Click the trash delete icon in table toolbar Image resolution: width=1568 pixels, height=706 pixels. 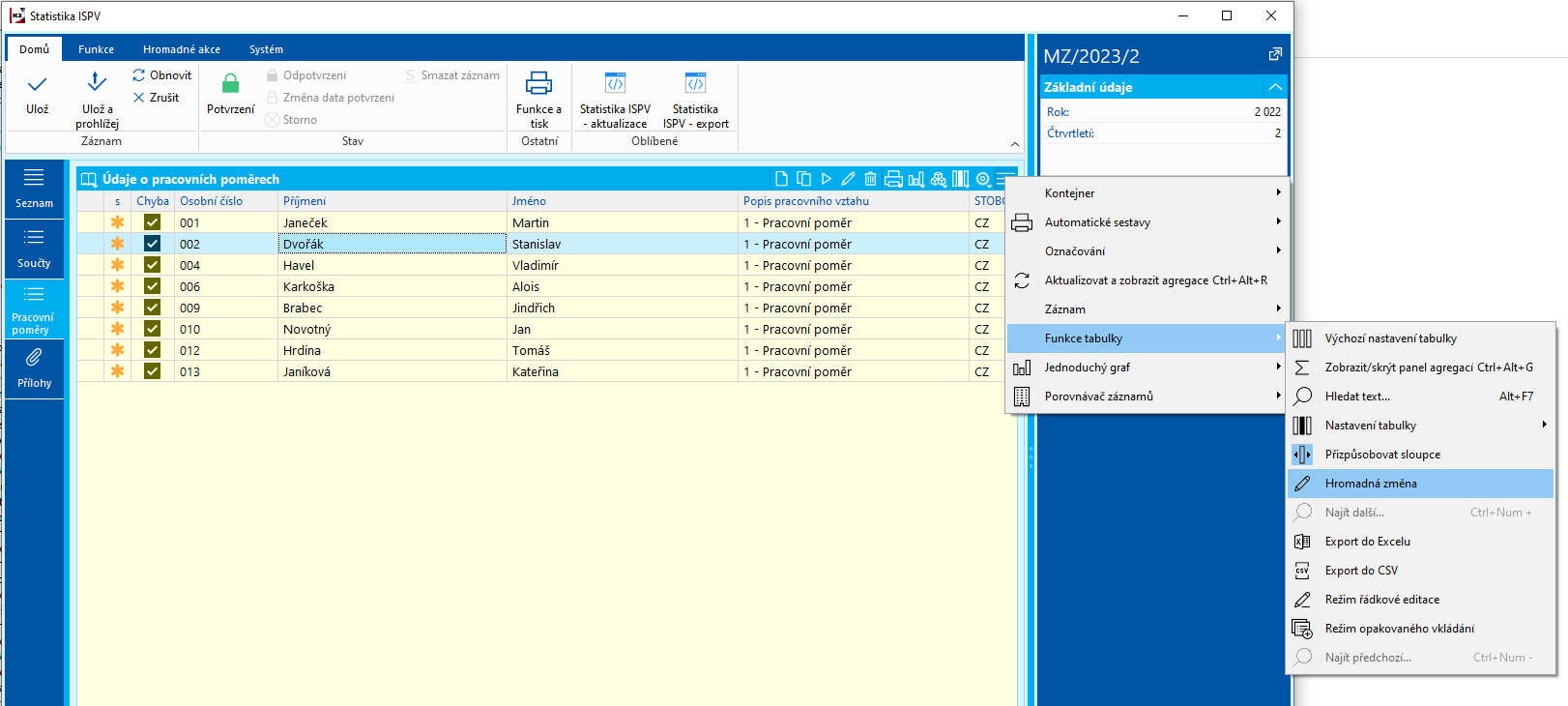pos(870,179)
